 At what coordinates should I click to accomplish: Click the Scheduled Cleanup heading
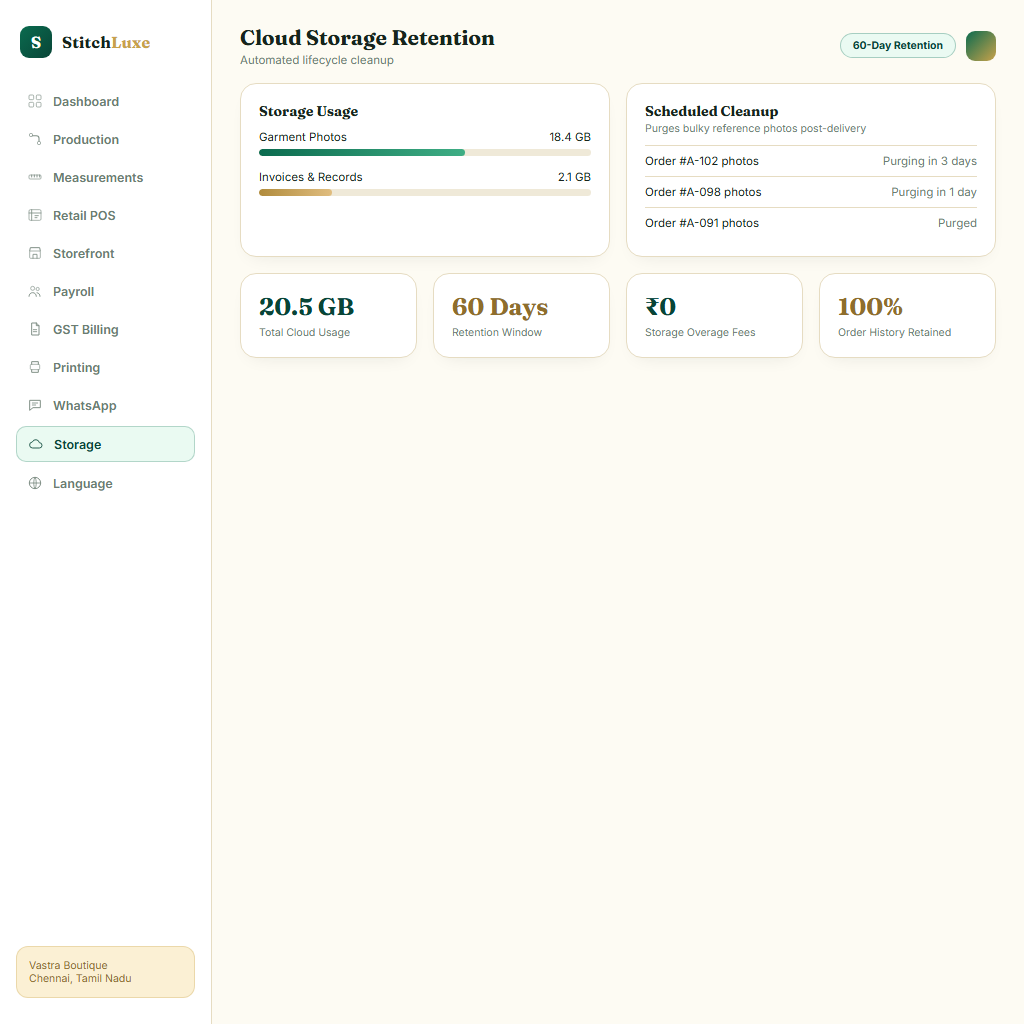(x=711, y=111)
